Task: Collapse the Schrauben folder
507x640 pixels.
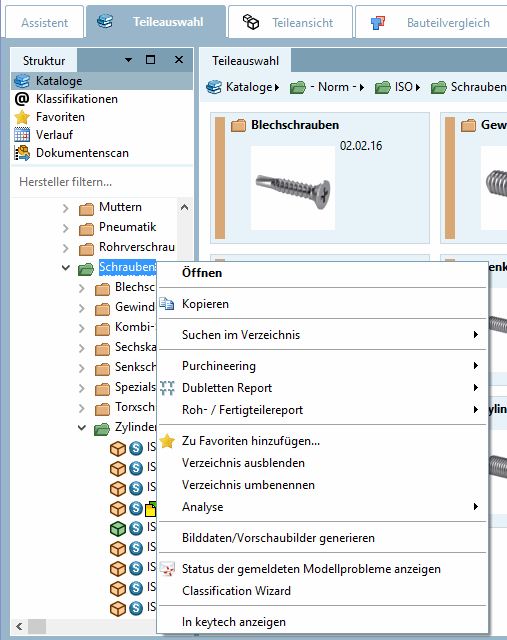Action: tap(65, 268)
